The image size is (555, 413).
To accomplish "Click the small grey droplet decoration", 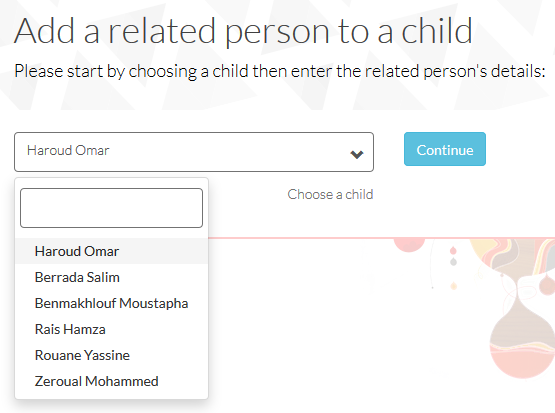I will tap(453, 262).
